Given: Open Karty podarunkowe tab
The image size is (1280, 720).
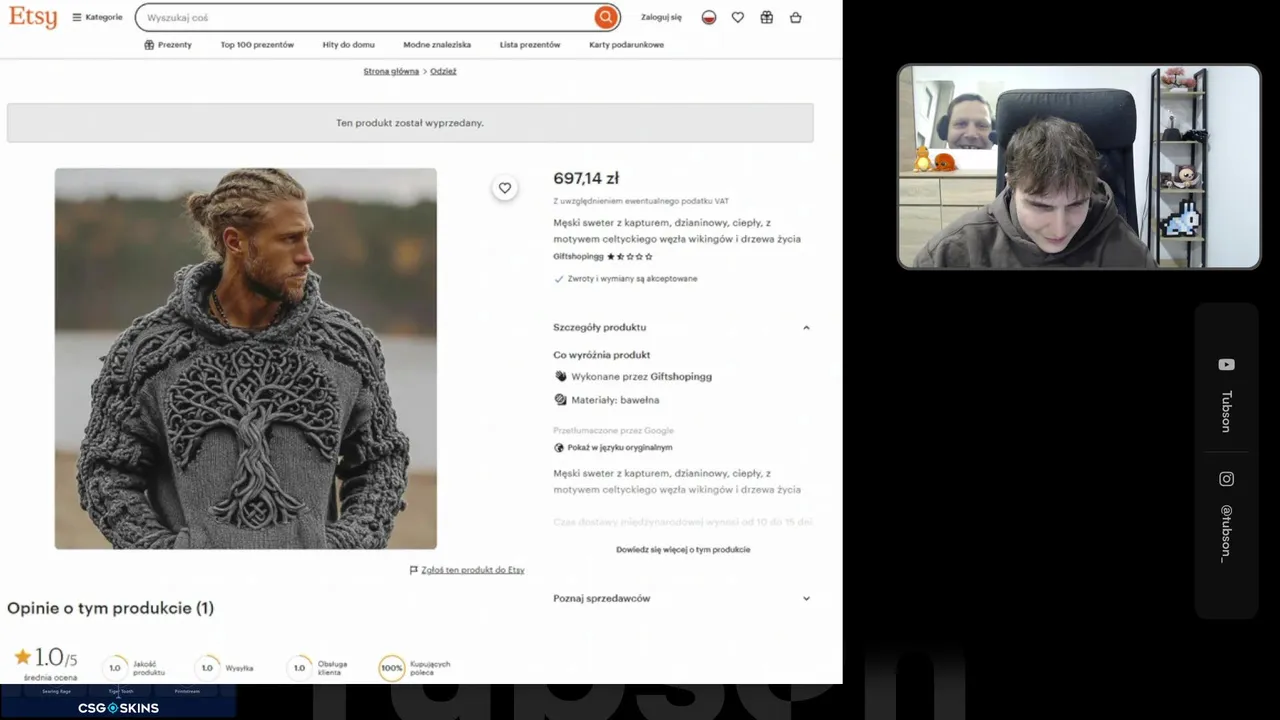Looking at the screenshot, I should tap(626, 45).
